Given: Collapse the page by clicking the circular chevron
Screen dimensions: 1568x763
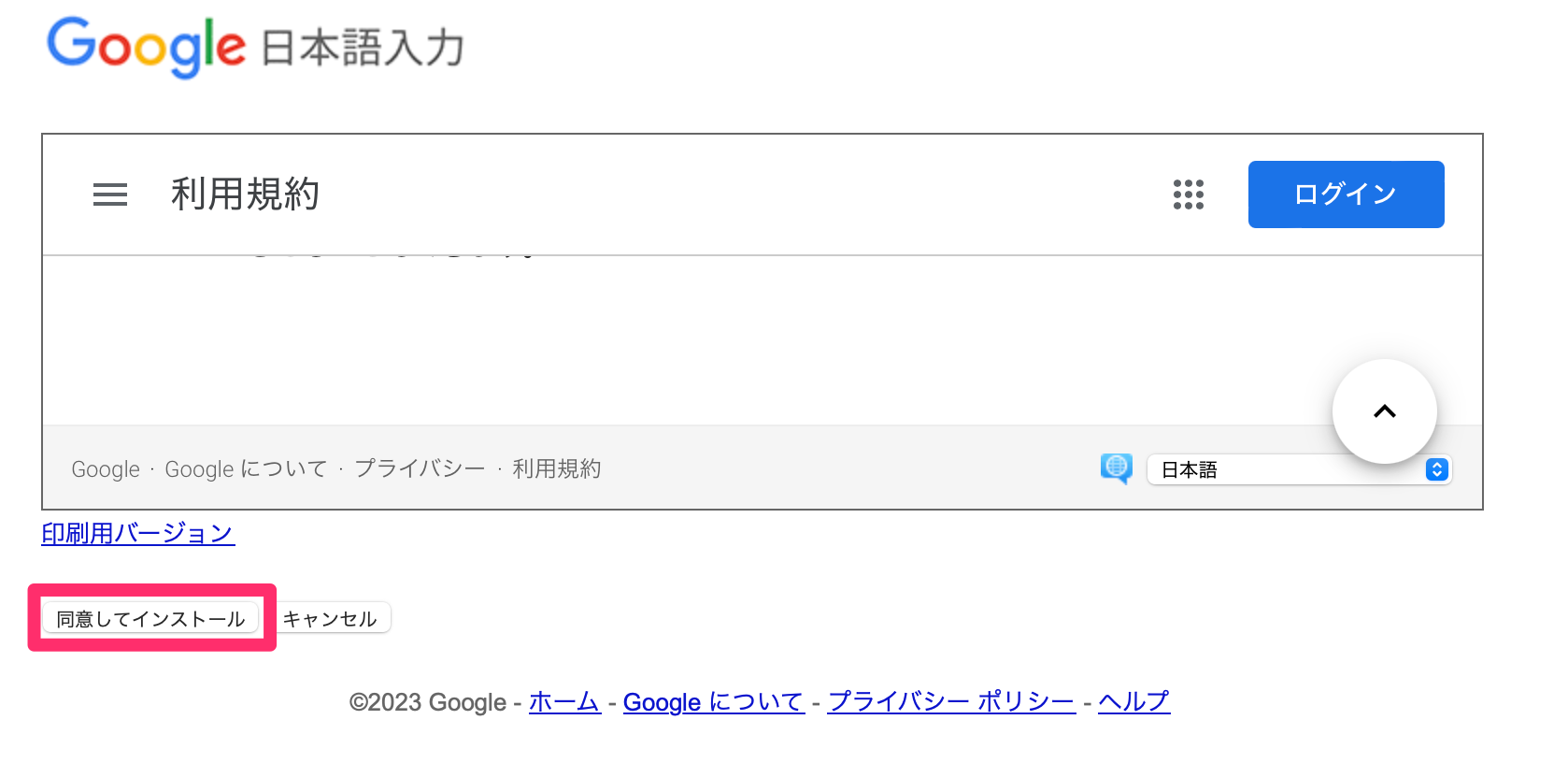Looking at the screenshot, I should [1384, 411].
